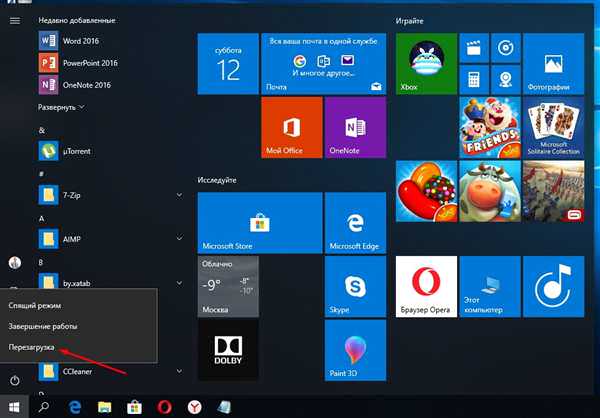Click the Развернуть expand link
The height and width of the screenshot is (418, 600).
61,108
